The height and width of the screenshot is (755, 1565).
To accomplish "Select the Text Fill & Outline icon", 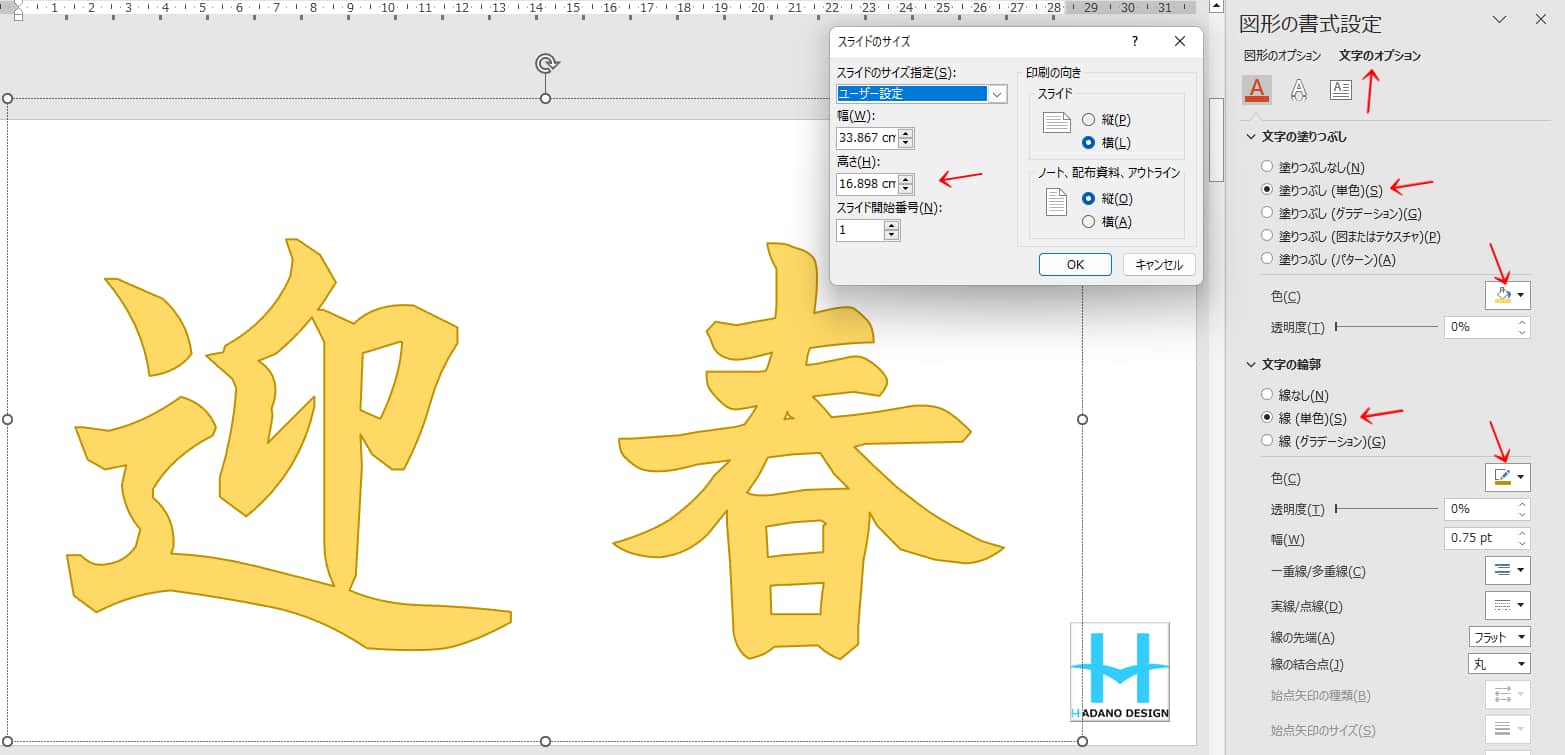I will [1257, 90].
